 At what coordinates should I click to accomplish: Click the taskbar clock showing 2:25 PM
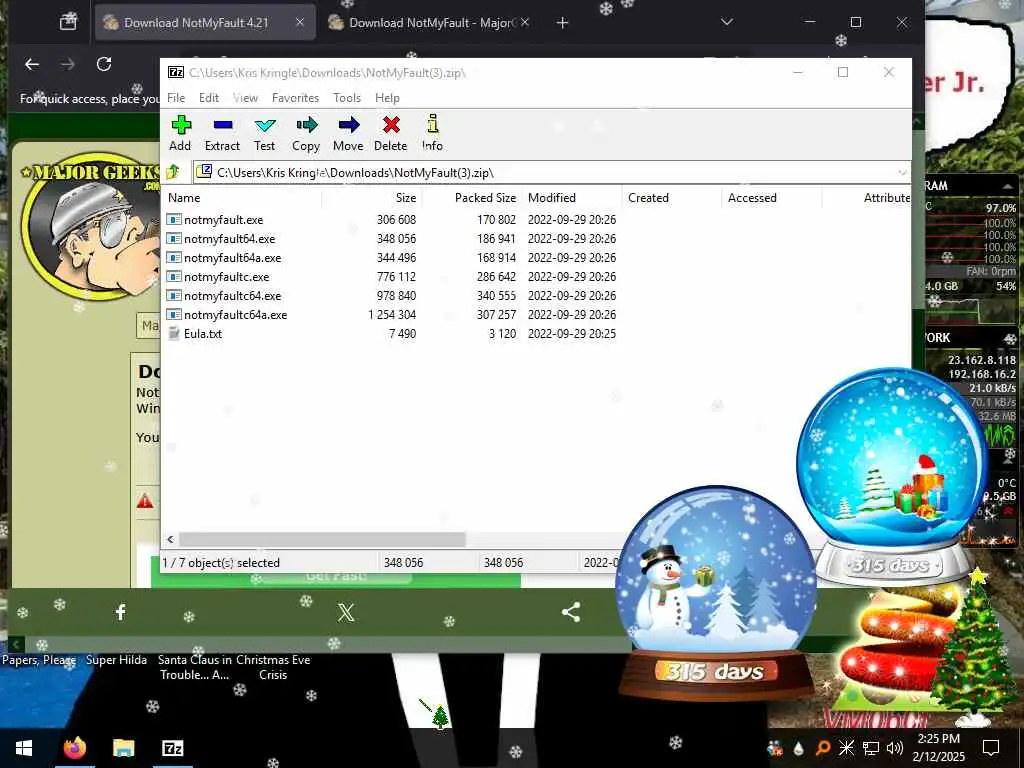point(938,748)
